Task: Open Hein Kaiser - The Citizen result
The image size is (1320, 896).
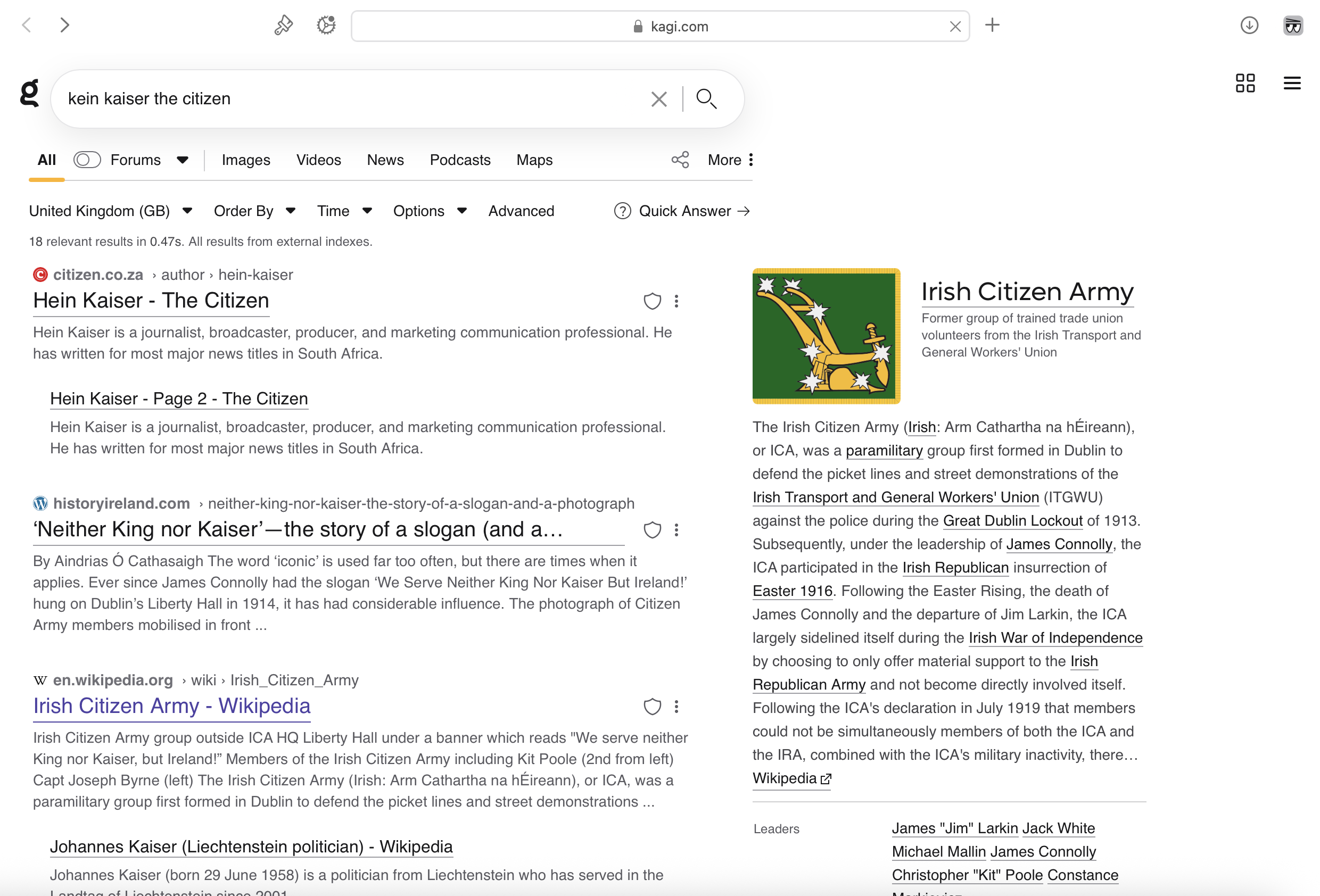Action: 151,301
